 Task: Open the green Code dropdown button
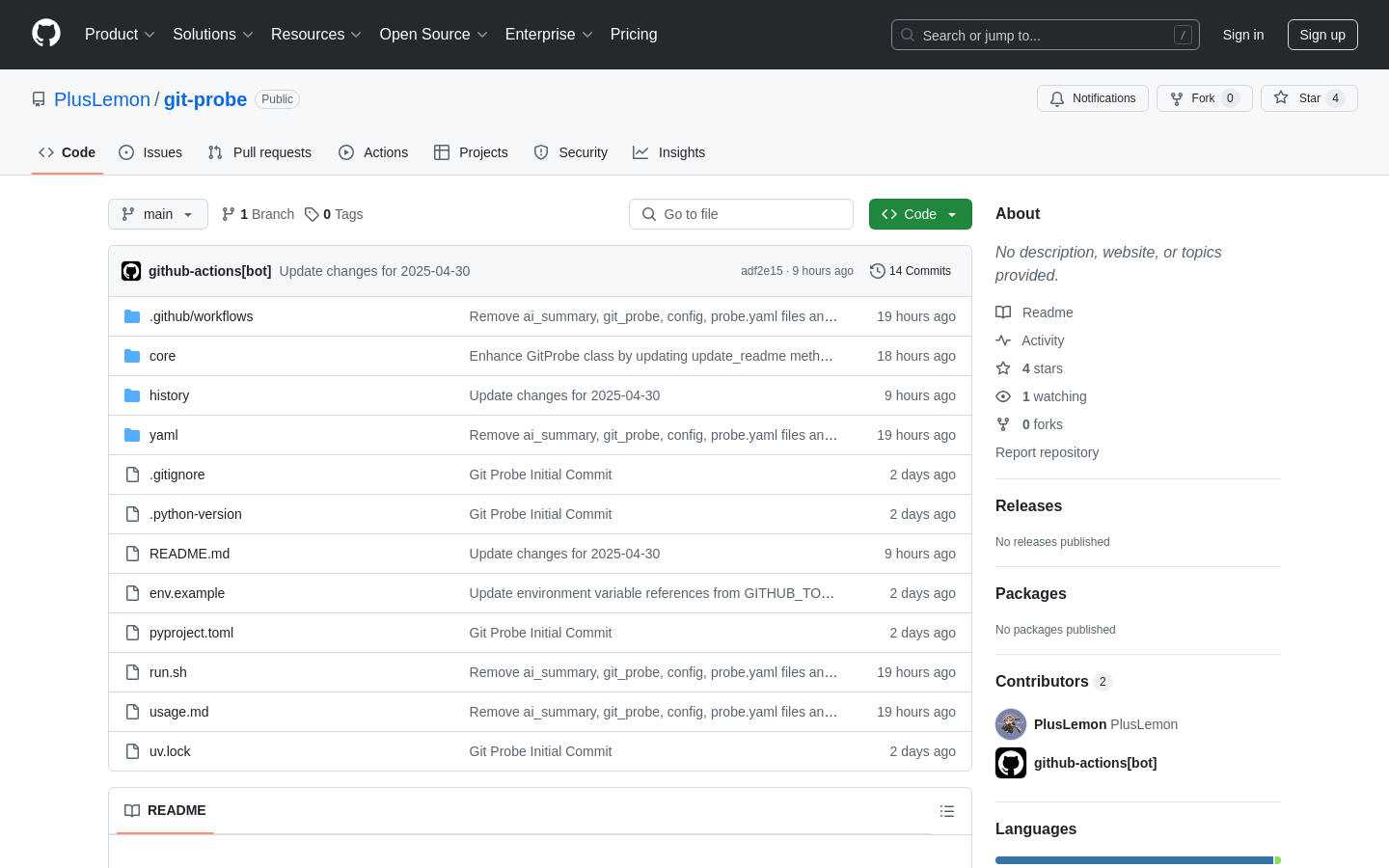coord(920,214)
